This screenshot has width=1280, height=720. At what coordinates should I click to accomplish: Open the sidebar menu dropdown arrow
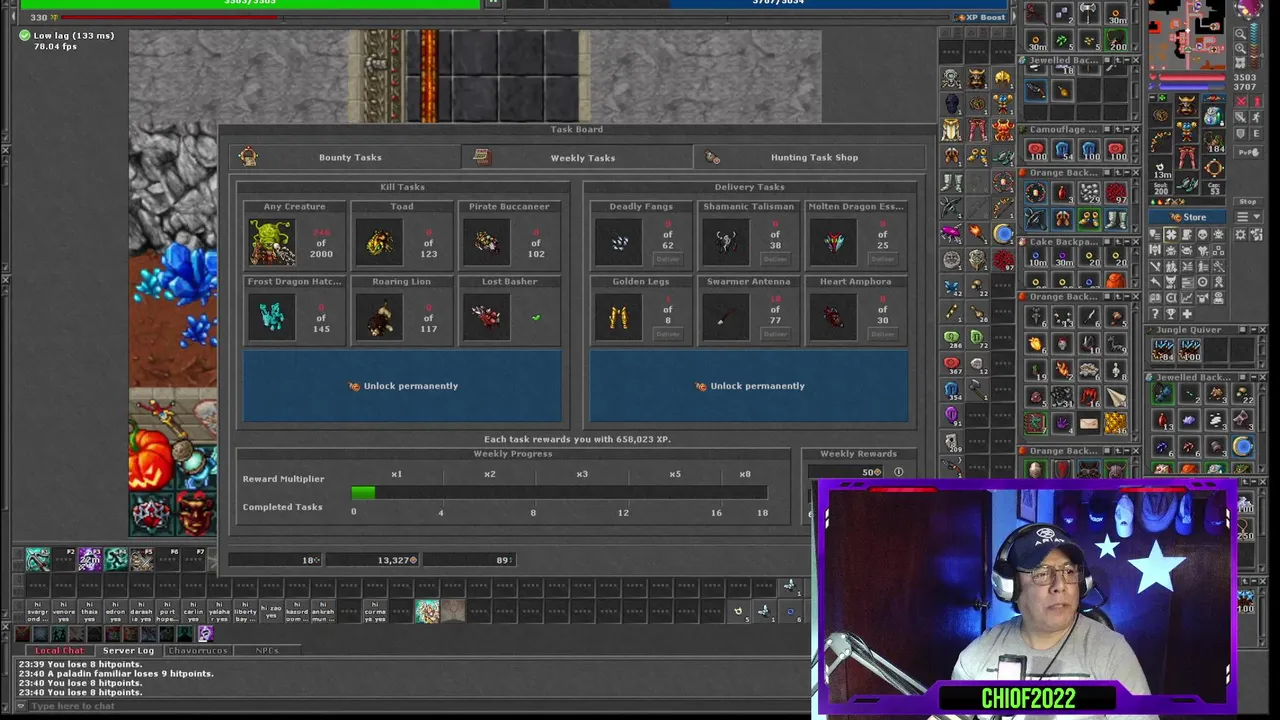pos(1257,217)
